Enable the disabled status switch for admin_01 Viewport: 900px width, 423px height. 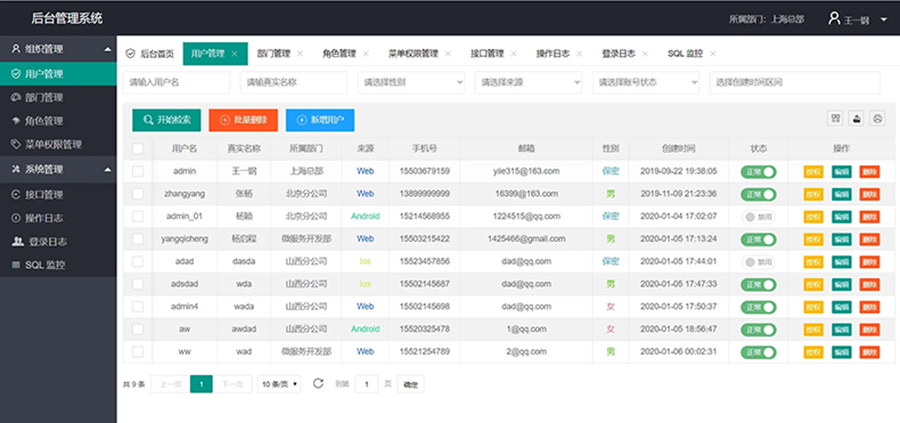pos(758,216)
